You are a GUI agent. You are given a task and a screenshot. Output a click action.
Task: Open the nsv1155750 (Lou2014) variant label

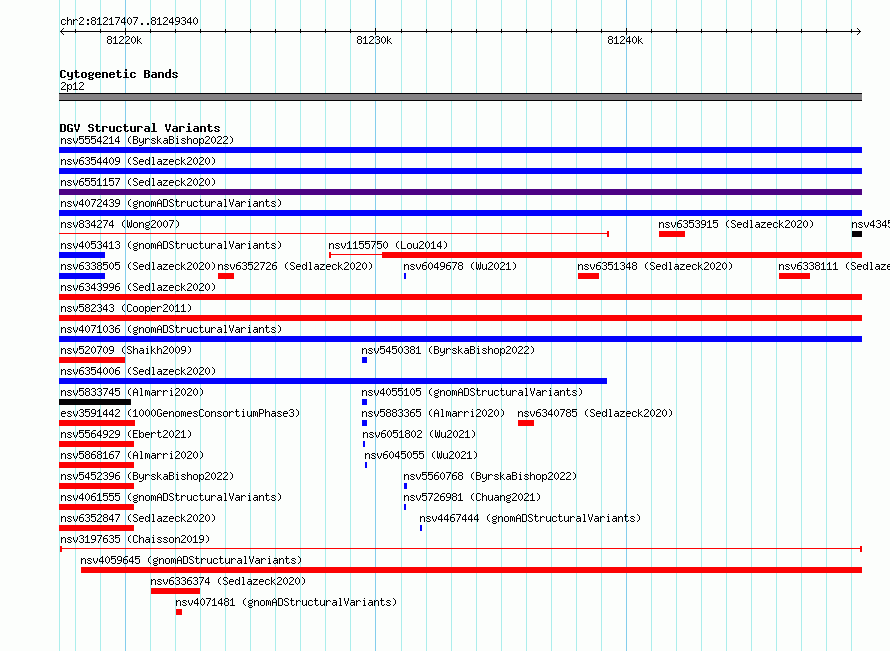click(x=388, y=245)
